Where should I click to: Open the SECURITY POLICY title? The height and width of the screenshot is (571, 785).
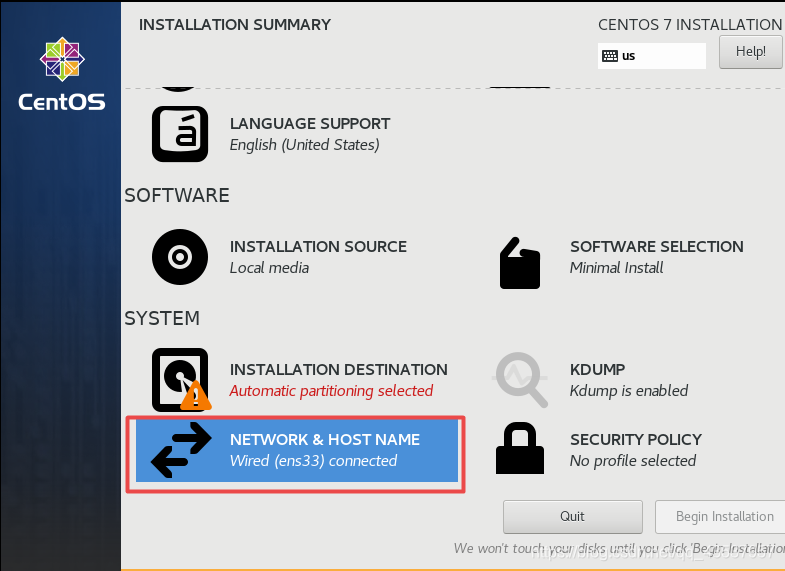pos(636,439)
